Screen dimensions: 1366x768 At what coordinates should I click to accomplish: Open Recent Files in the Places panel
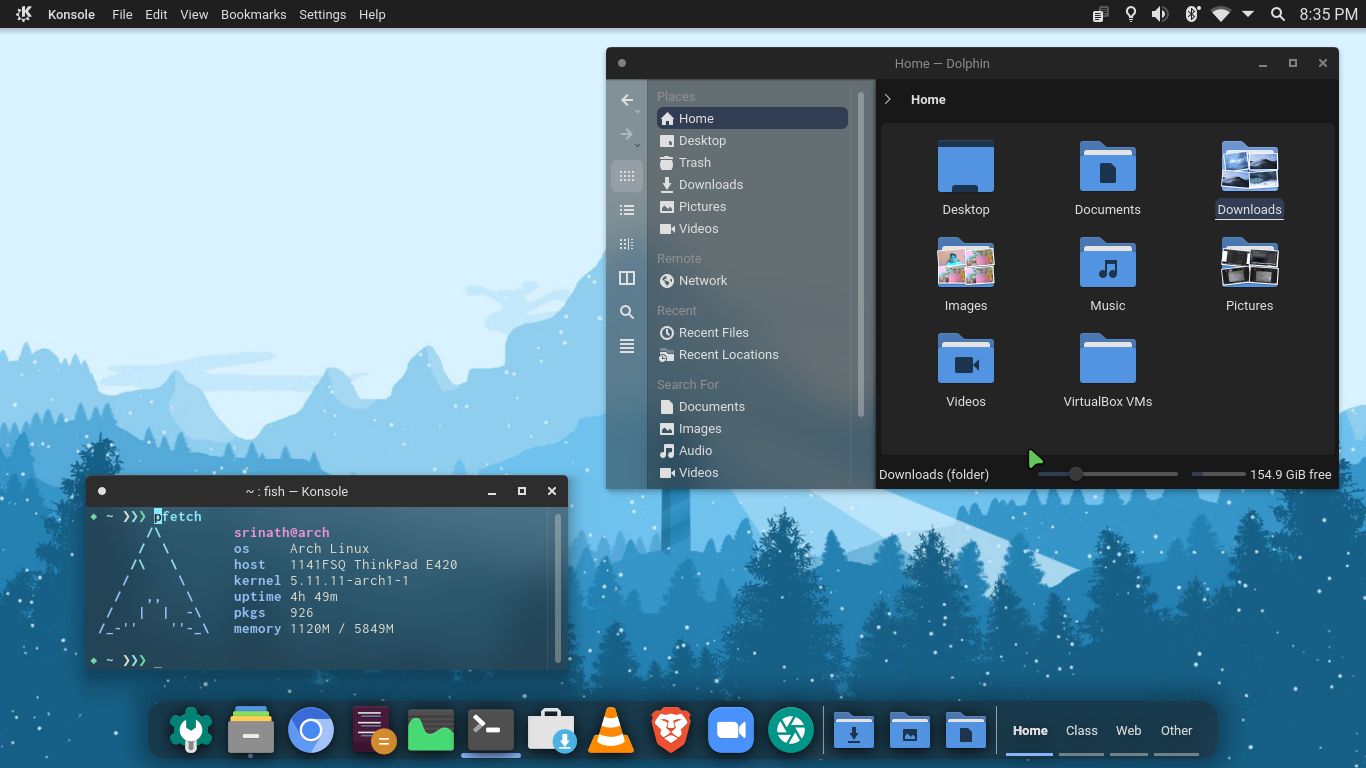tap(711, 332)
